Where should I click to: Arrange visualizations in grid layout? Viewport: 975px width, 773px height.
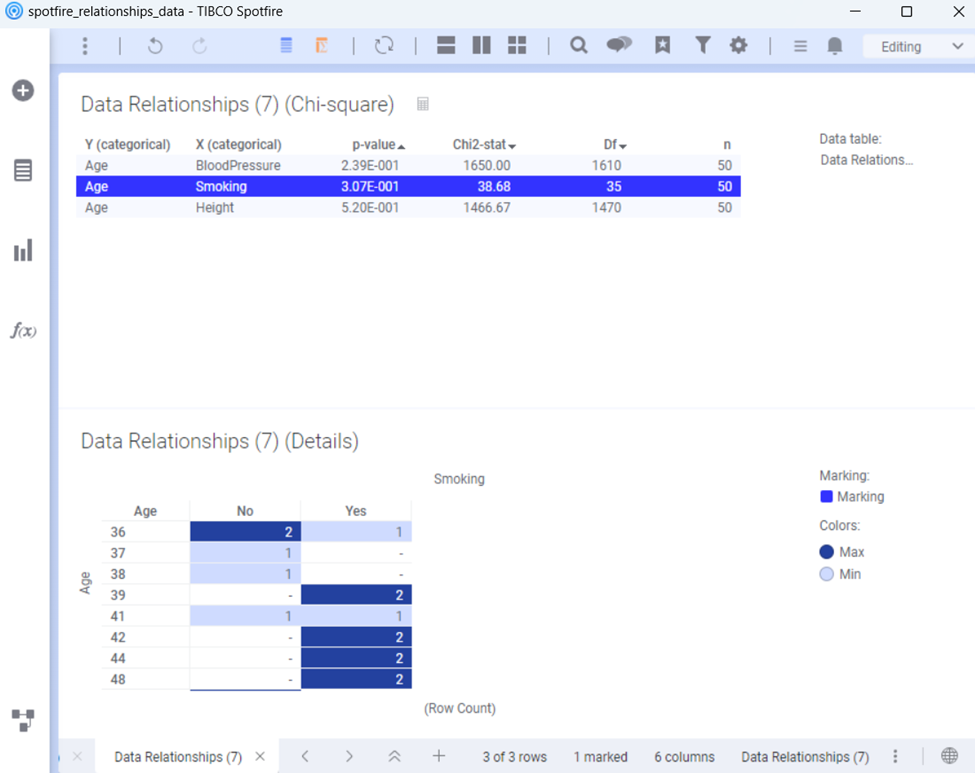[517, 45]
